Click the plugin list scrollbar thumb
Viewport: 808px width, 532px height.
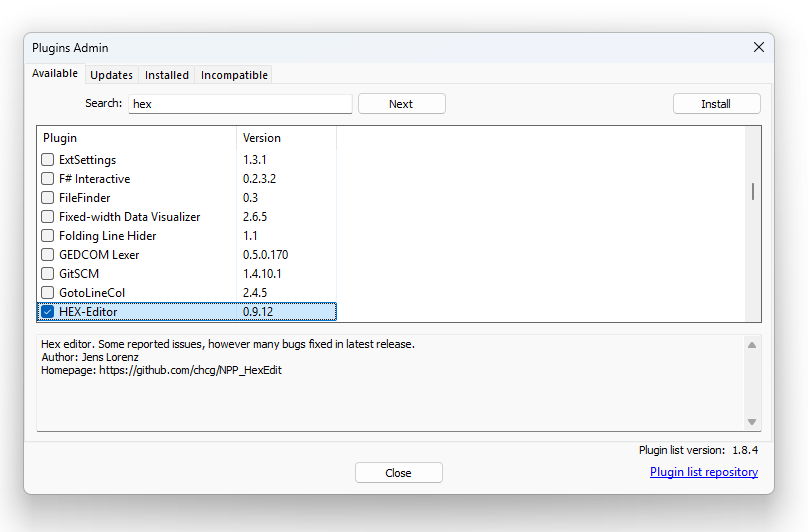click(x=753, y=191)
